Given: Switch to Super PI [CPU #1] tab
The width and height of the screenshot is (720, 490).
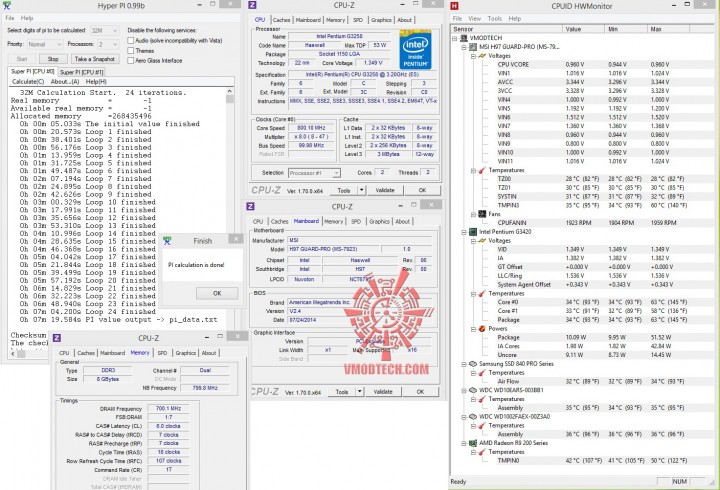Looking at the screenshot, I should (x=82, y=72).
